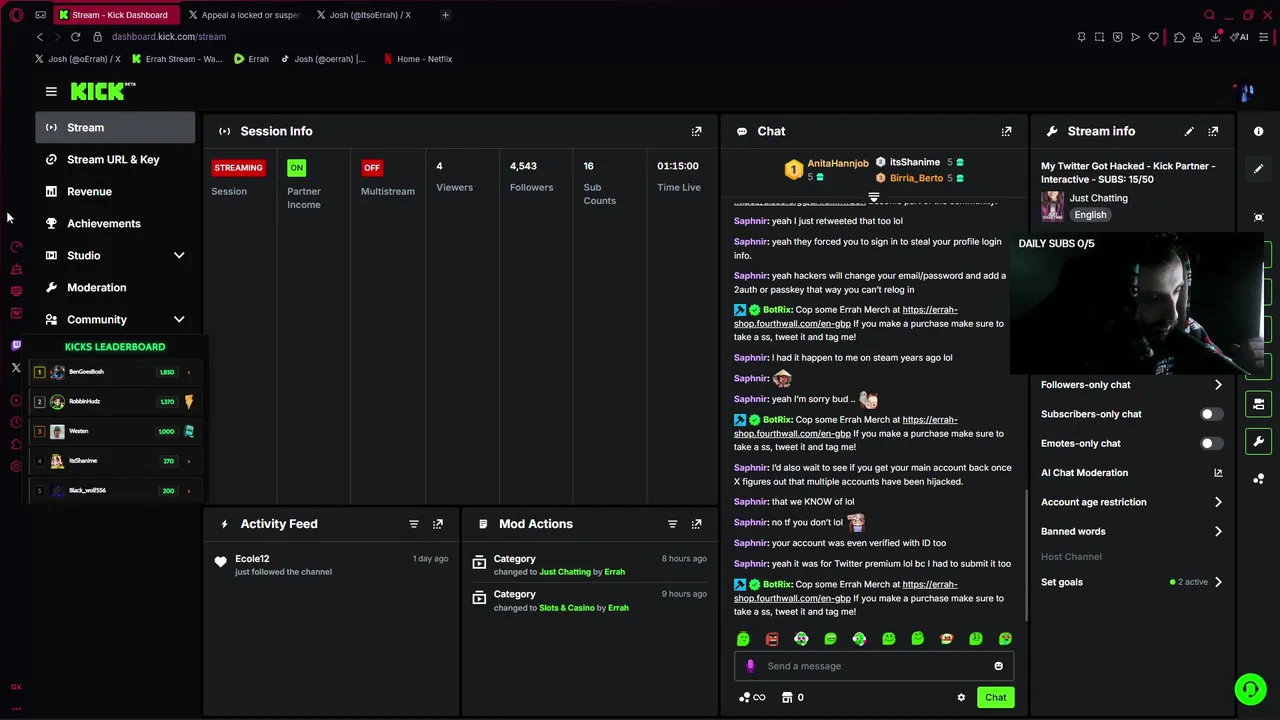
Task: Expand the Studio sidebar section
Action: pyautogui.click(x=115, y=256)
